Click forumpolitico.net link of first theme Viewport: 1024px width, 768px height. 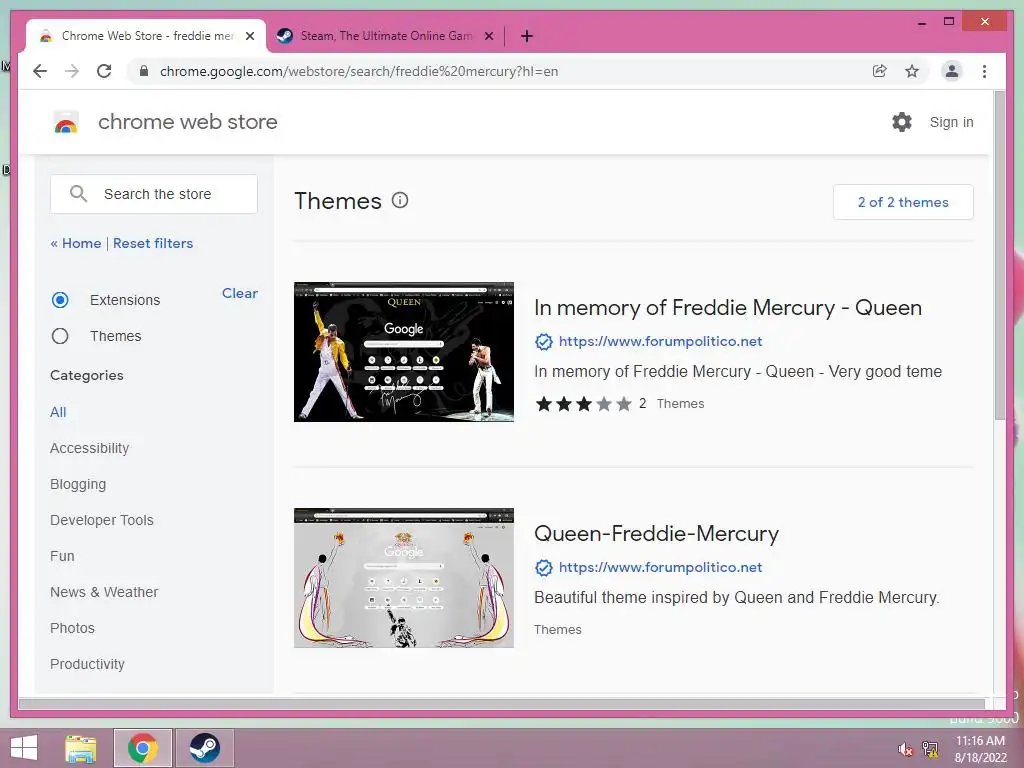(x=660, y=341)
